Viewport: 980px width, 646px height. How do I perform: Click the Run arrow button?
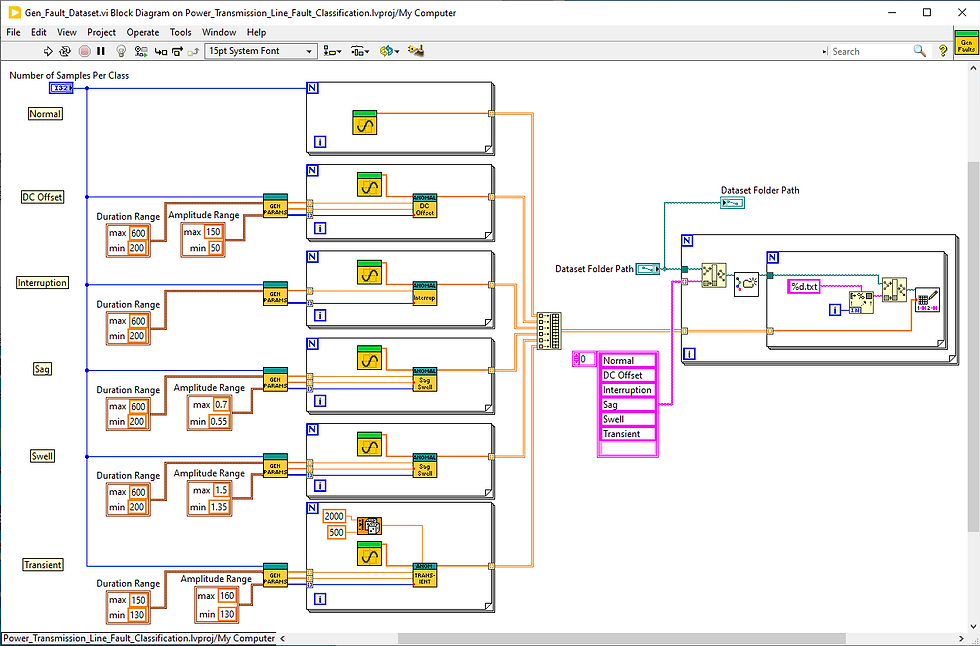pos(48,51)
